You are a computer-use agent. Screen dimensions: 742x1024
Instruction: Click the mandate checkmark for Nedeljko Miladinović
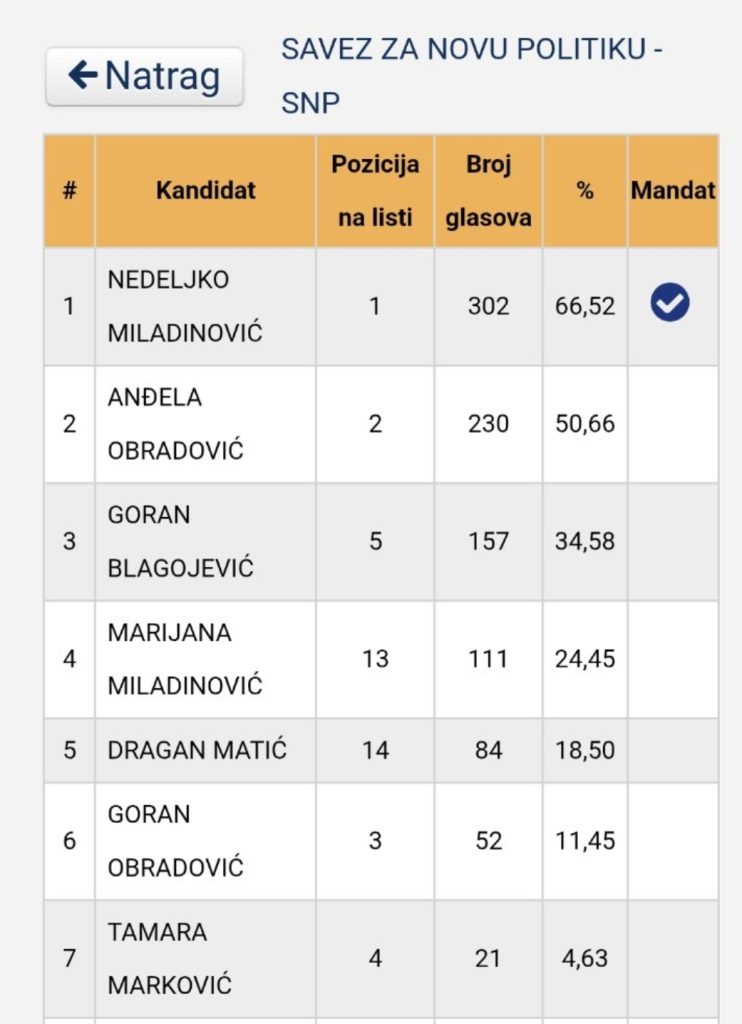[669, 303]
